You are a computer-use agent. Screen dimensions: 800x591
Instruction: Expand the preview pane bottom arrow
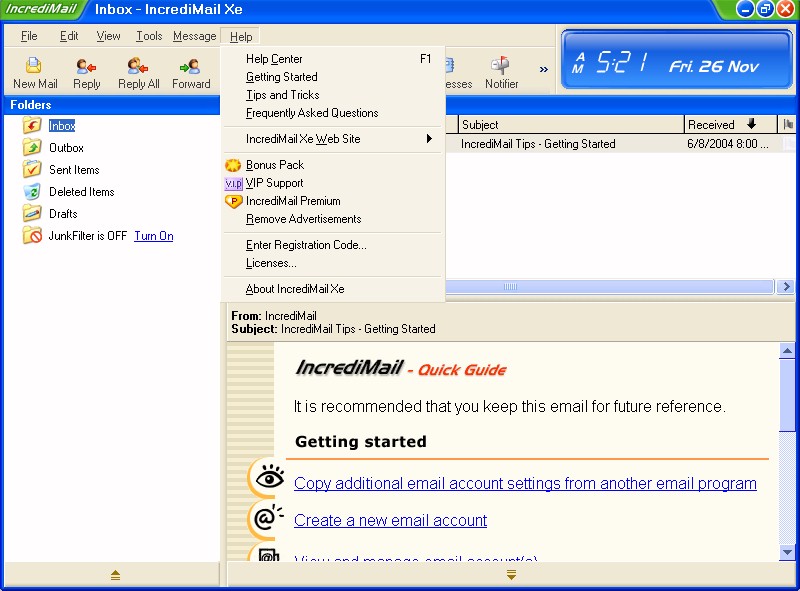coord(511,575)
